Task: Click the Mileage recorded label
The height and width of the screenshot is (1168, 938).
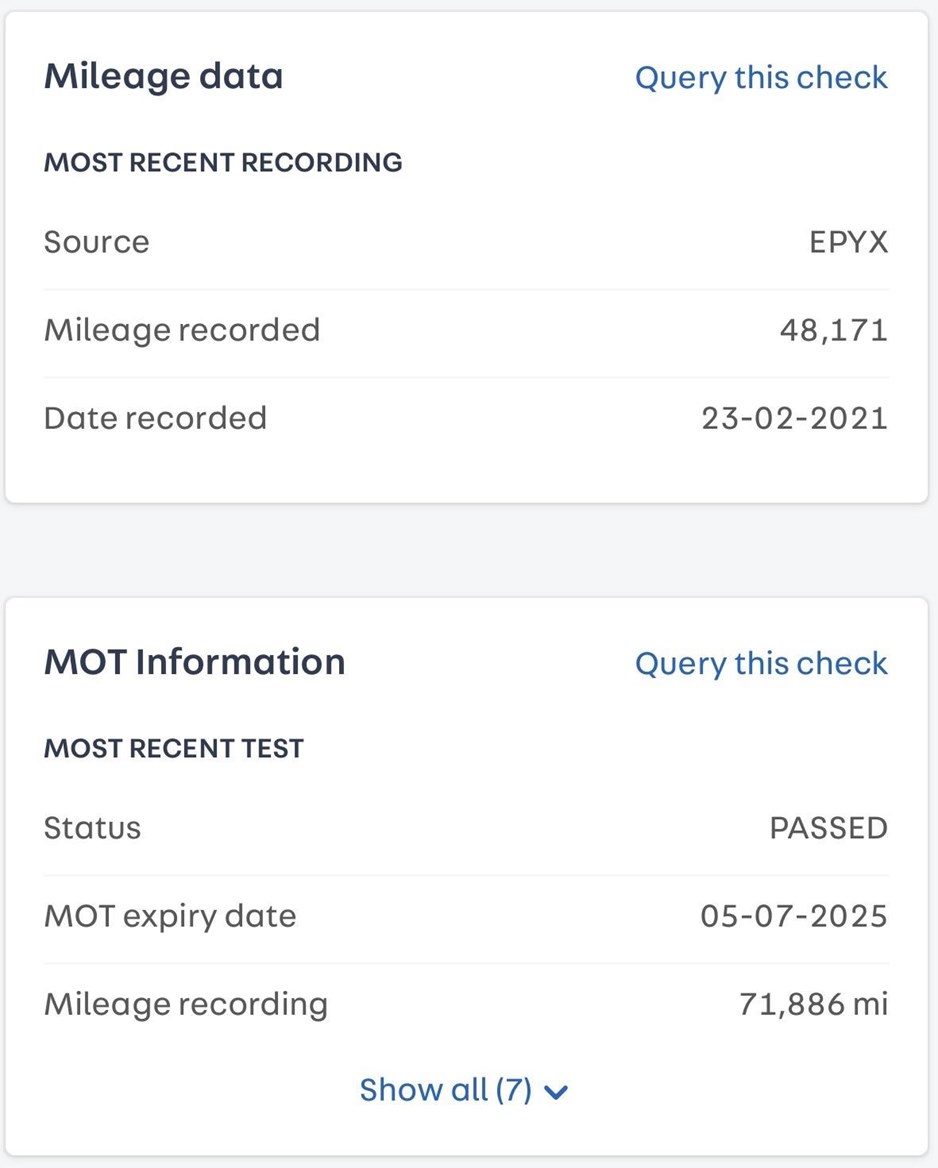Action: point(182,330)
